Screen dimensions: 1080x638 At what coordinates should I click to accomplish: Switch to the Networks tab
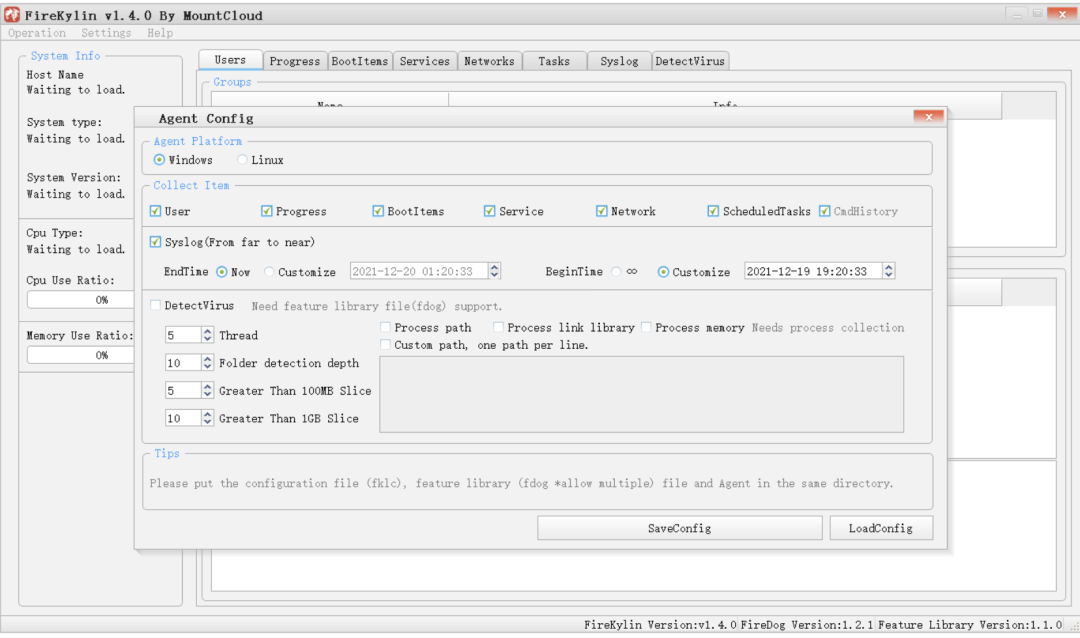click(489, 61)
